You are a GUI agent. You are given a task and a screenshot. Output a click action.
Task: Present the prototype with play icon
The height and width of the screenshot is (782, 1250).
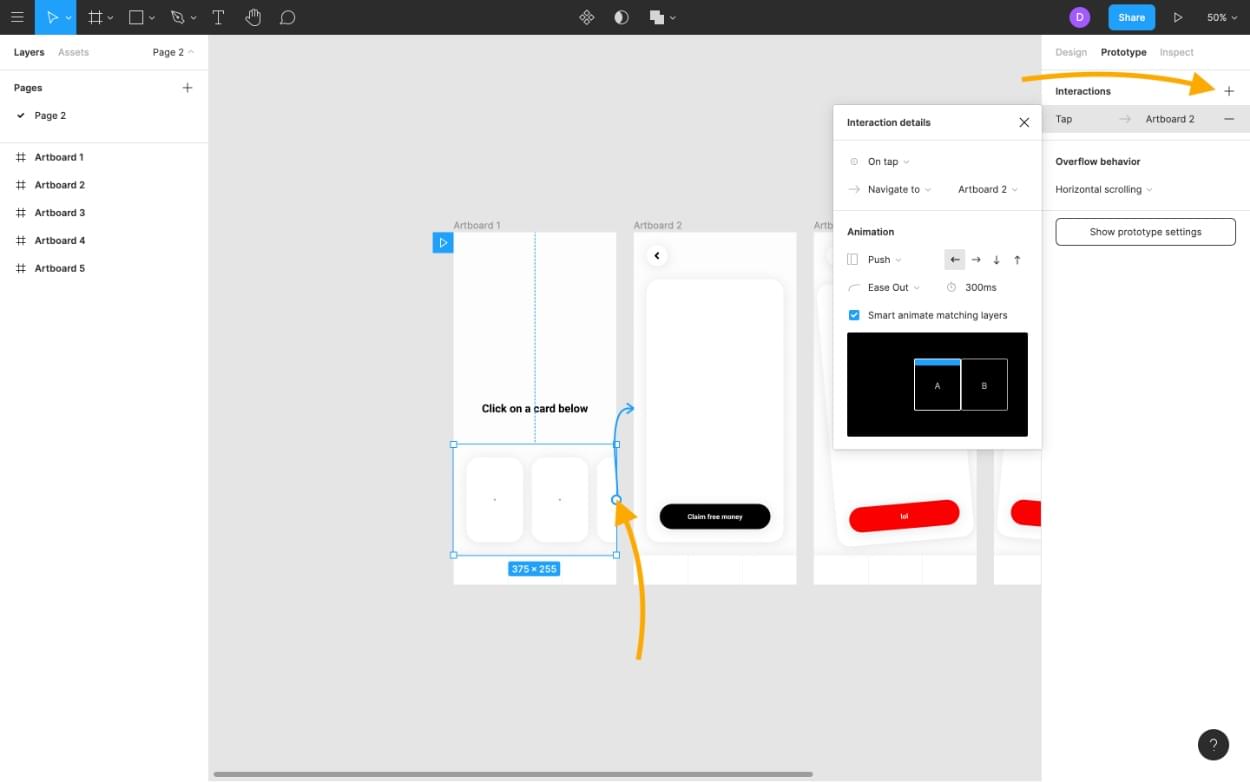pos(1178,17)
